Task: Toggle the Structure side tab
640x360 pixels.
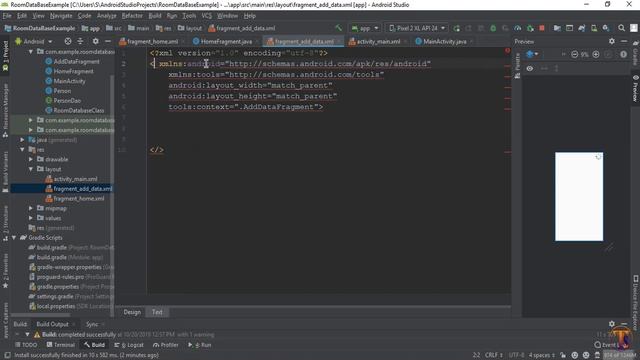Action: (x=5, y=223)
